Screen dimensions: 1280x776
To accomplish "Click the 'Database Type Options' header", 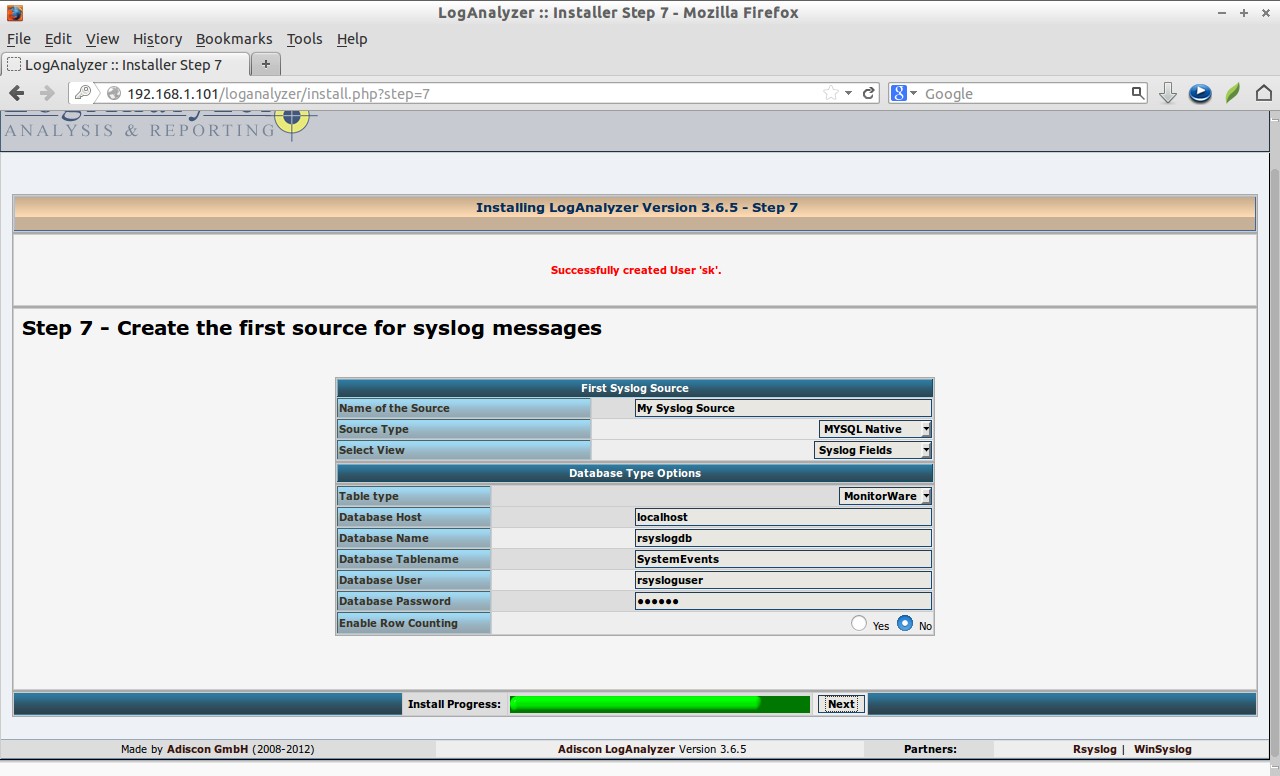I will 635,473.
